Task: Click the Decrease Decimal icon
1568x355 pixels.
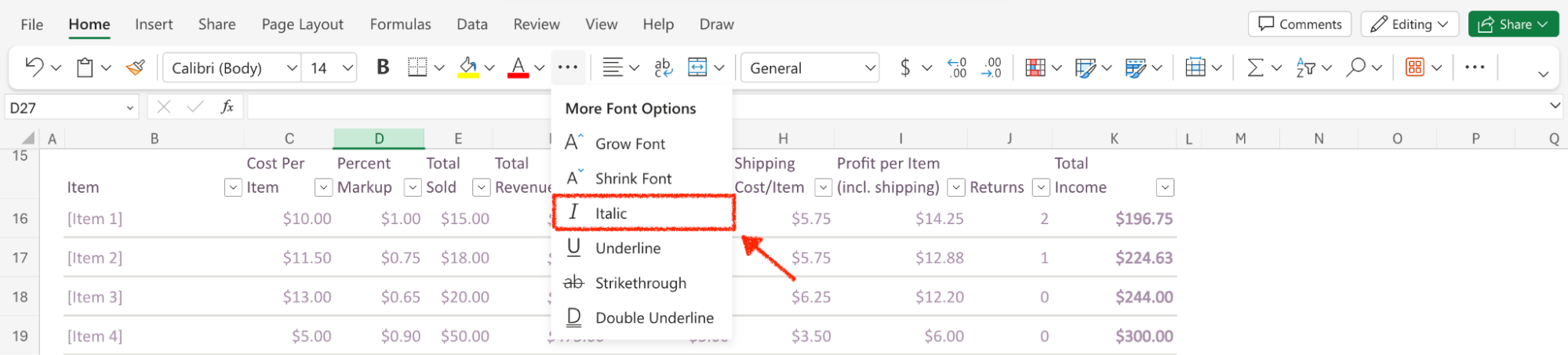Action: pos(992,68)
